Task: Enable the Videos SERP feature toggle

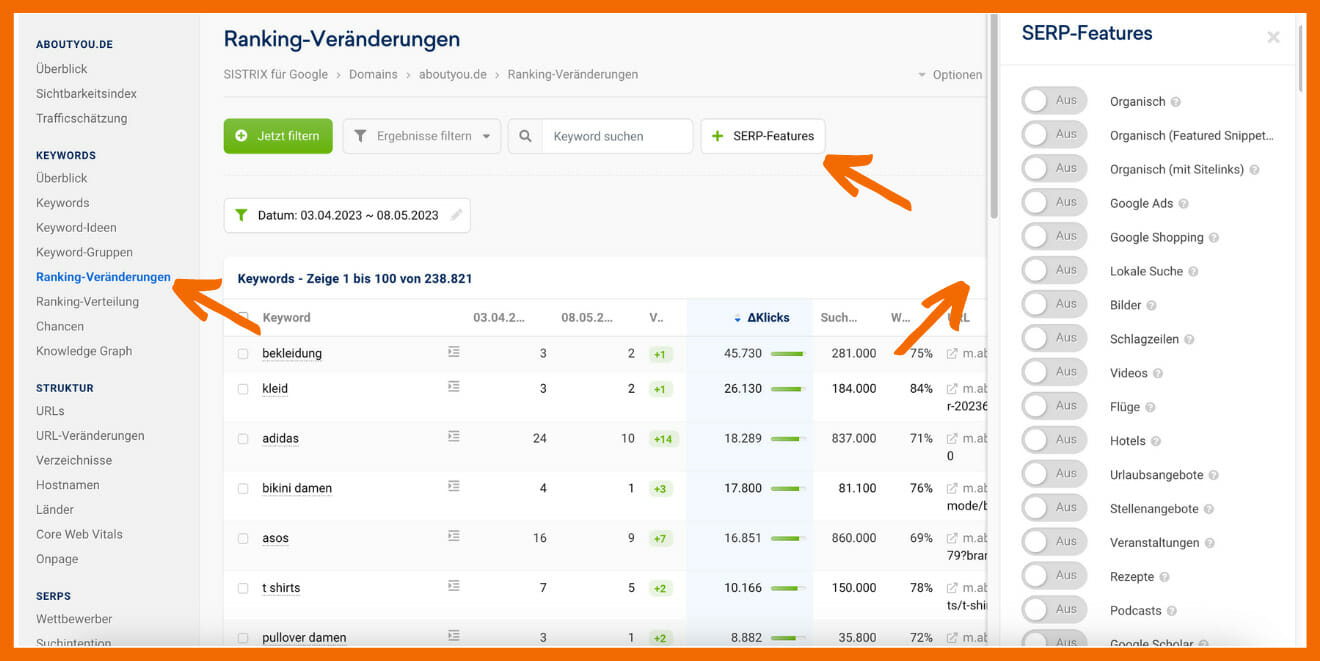Action: click(1054, 373)
